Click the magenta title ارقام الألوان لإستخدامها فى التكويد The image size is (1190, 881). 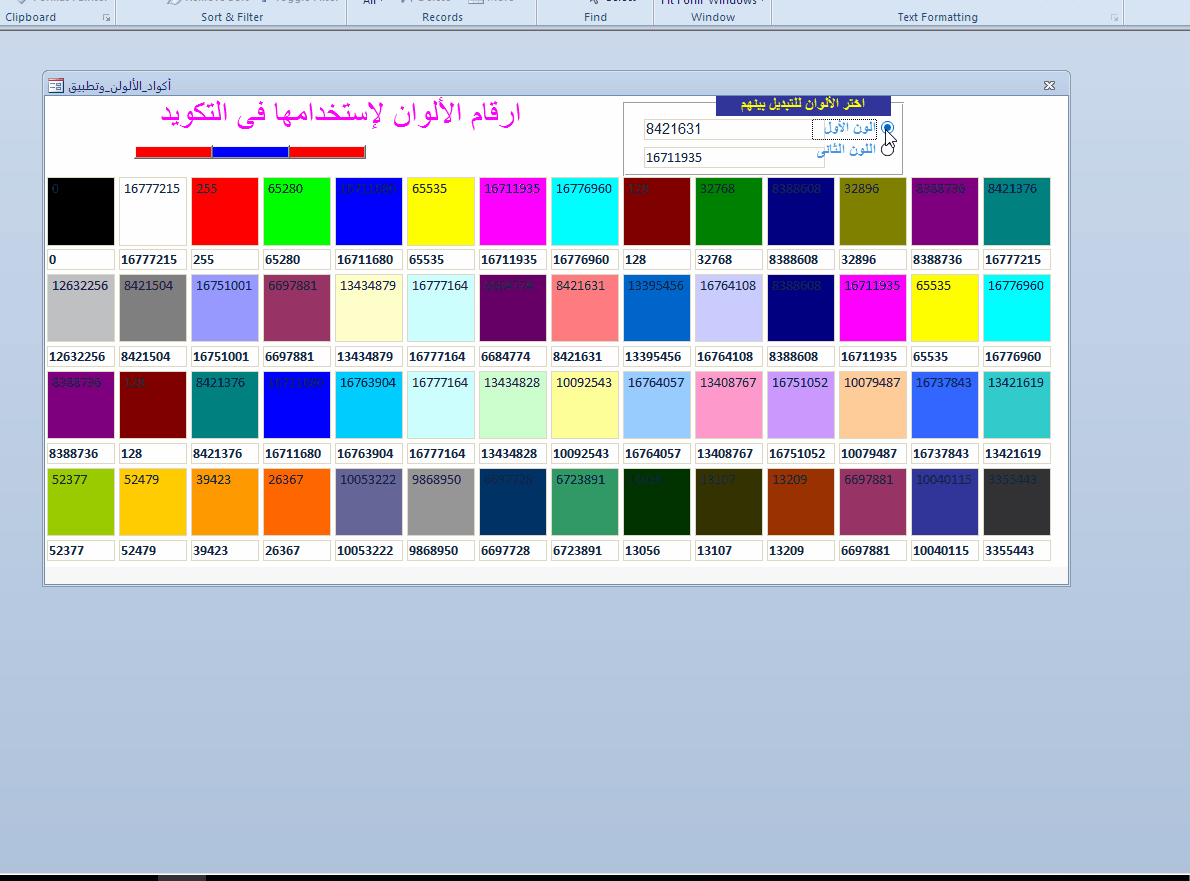[x=341, y=114]
